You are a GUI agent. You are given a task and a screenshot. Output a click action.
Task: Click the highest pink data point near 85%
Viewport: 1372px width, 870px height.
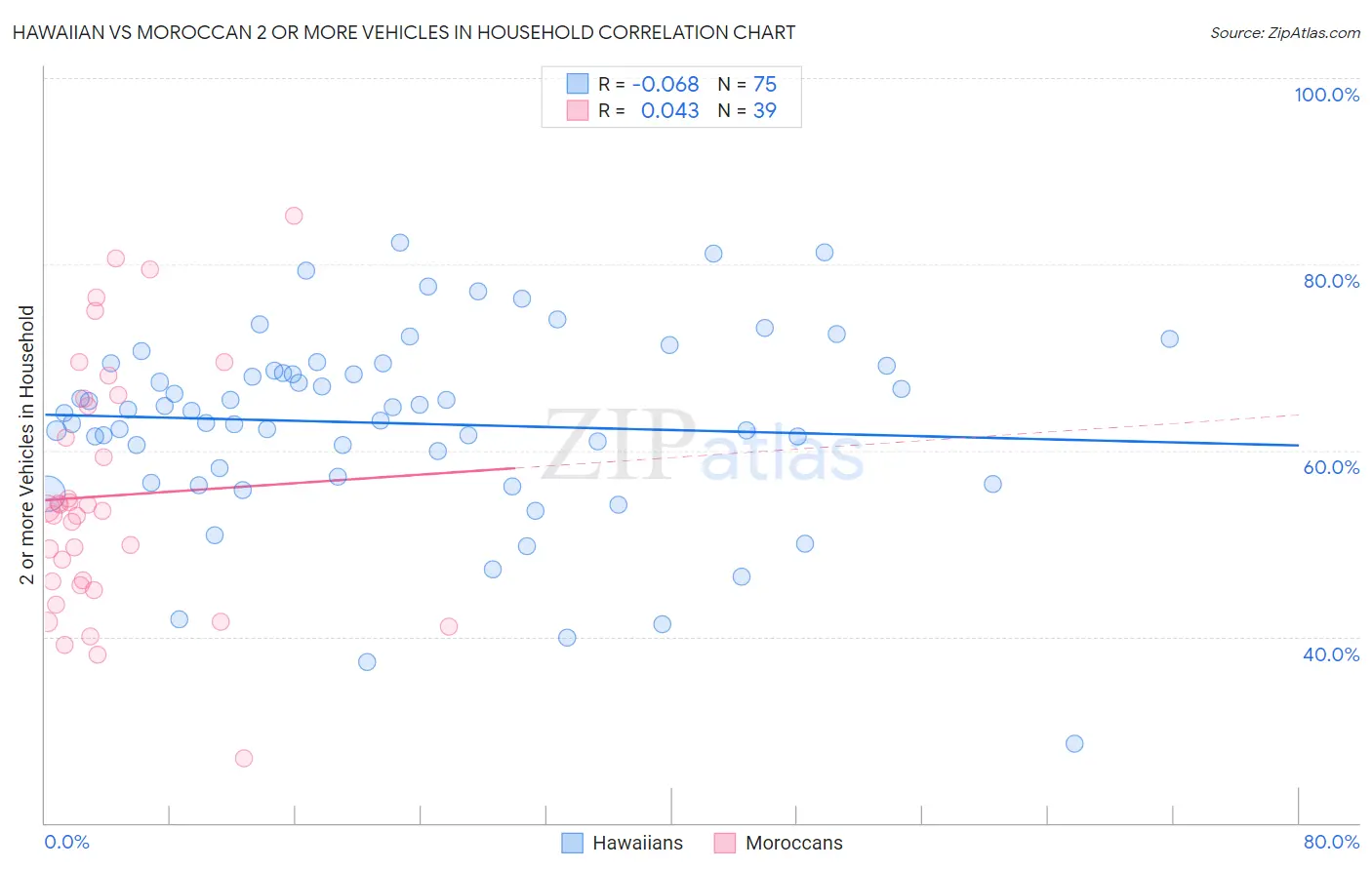[x=294, y=216]
